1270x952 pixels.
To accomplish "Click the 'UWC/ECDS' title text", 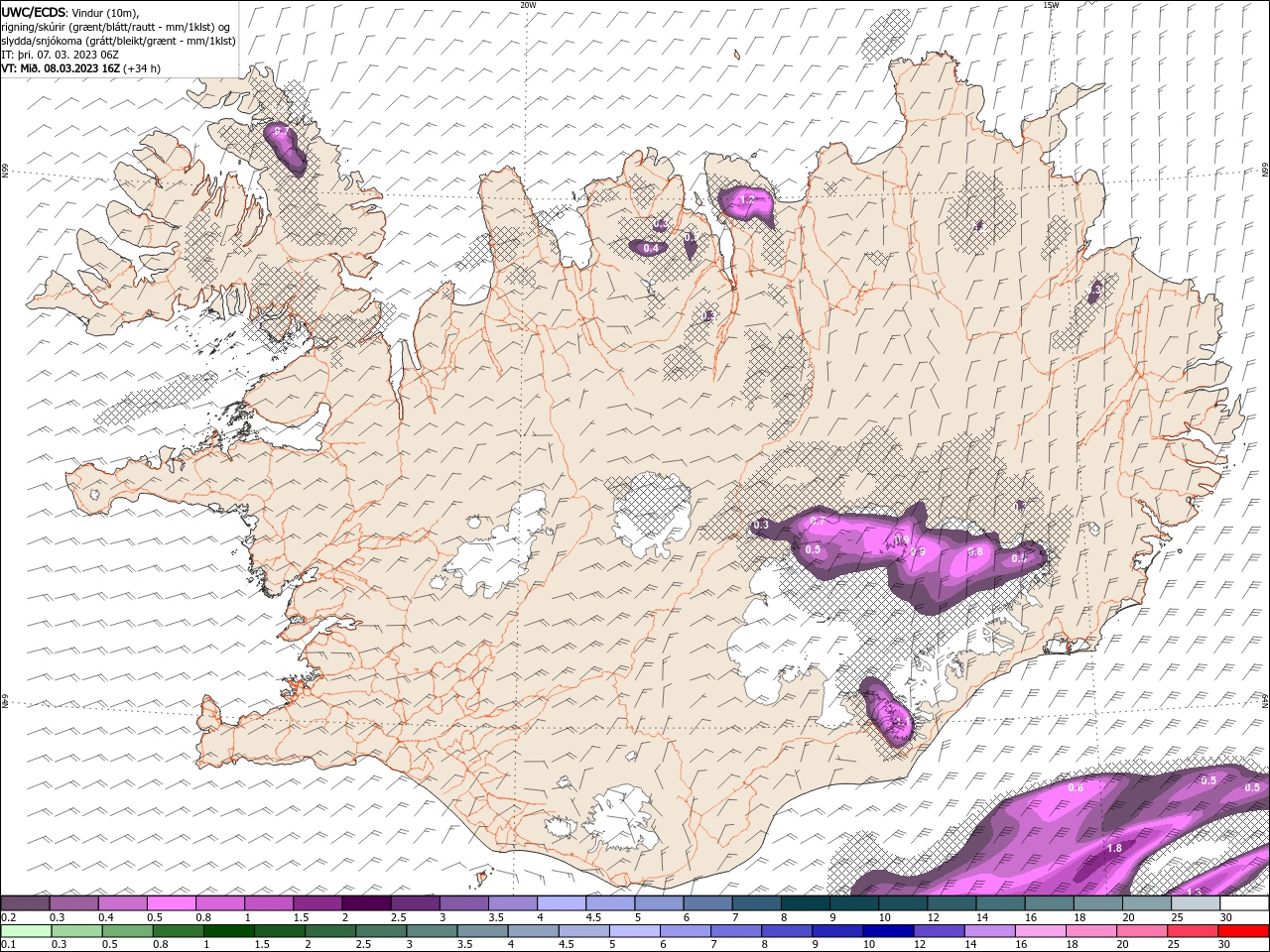I will point(34,12).
